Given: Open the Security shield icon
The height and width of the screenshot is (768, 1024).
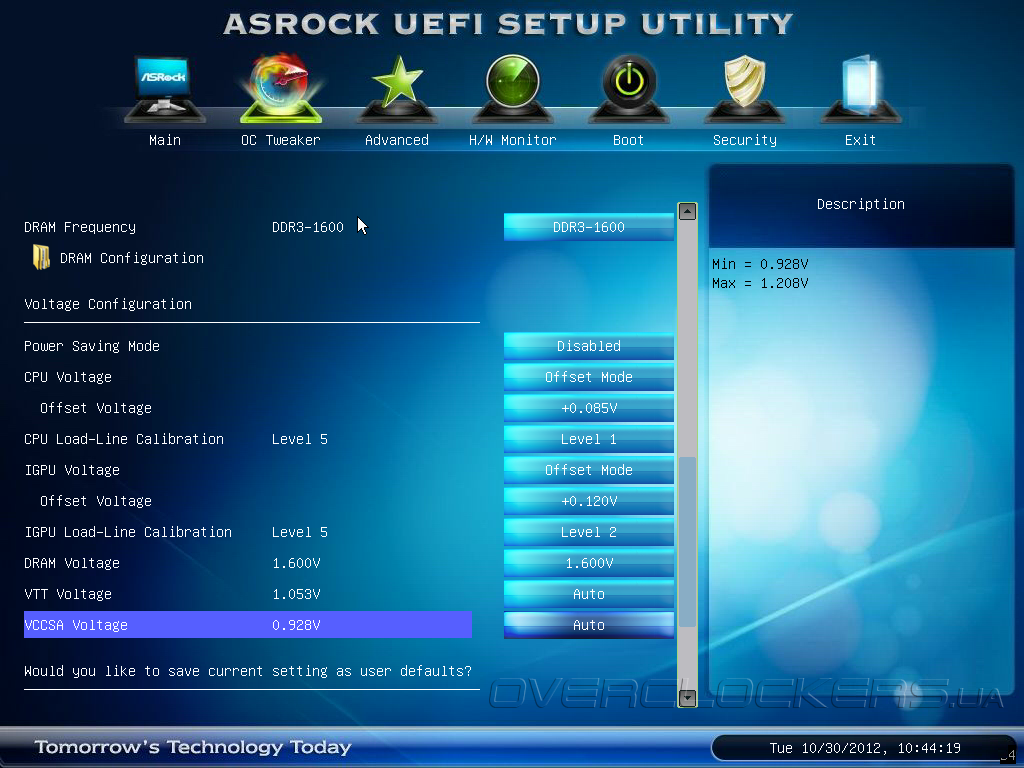Looking at the screenshot, I should pos(744,89).
